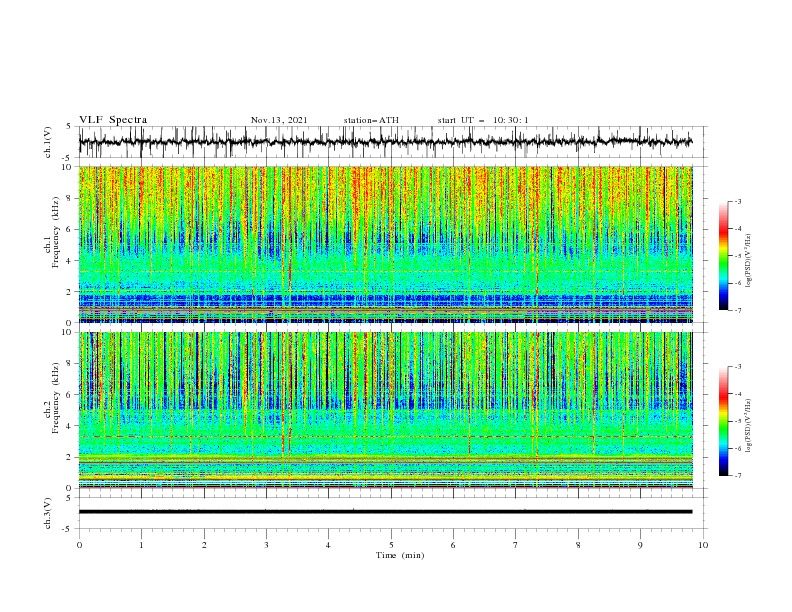Click time axis tick label "10"
This screenshot has width=792, height=612.
click(x=703, y=545)
